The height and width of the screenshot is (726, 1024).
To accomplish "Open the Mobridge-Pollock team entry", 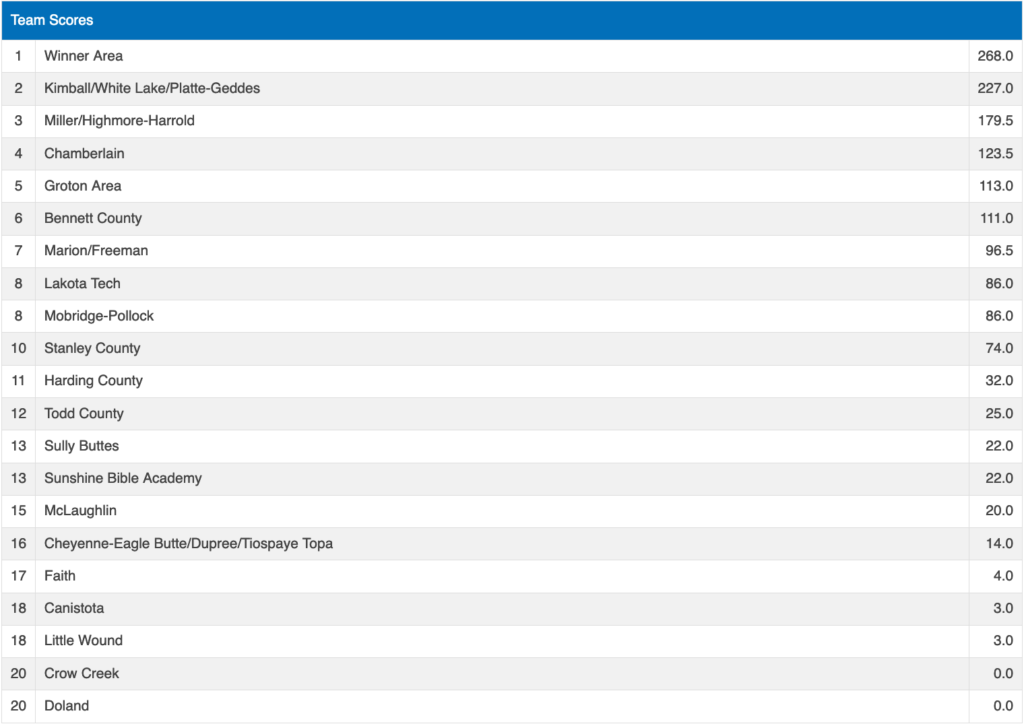I will pyautogui.click(x=99, y=316).
